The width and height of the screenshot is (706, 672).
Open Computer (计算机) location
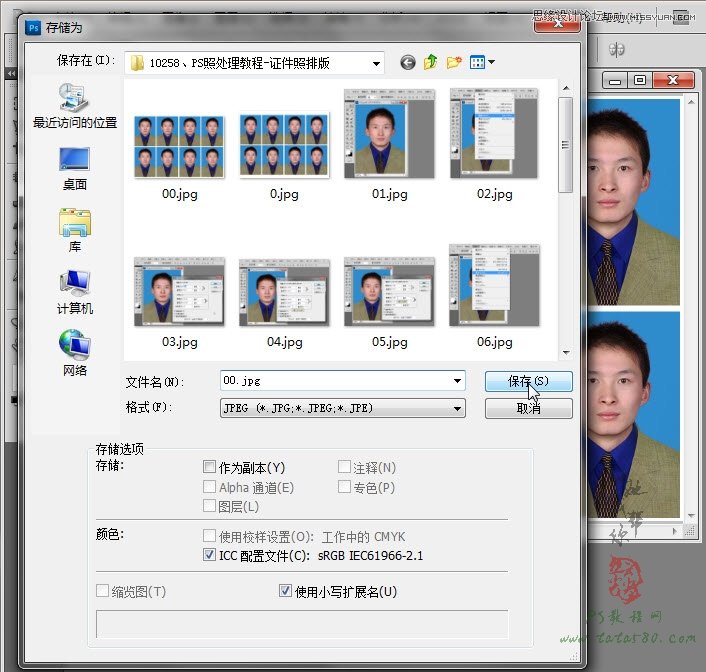pos(75,293)
